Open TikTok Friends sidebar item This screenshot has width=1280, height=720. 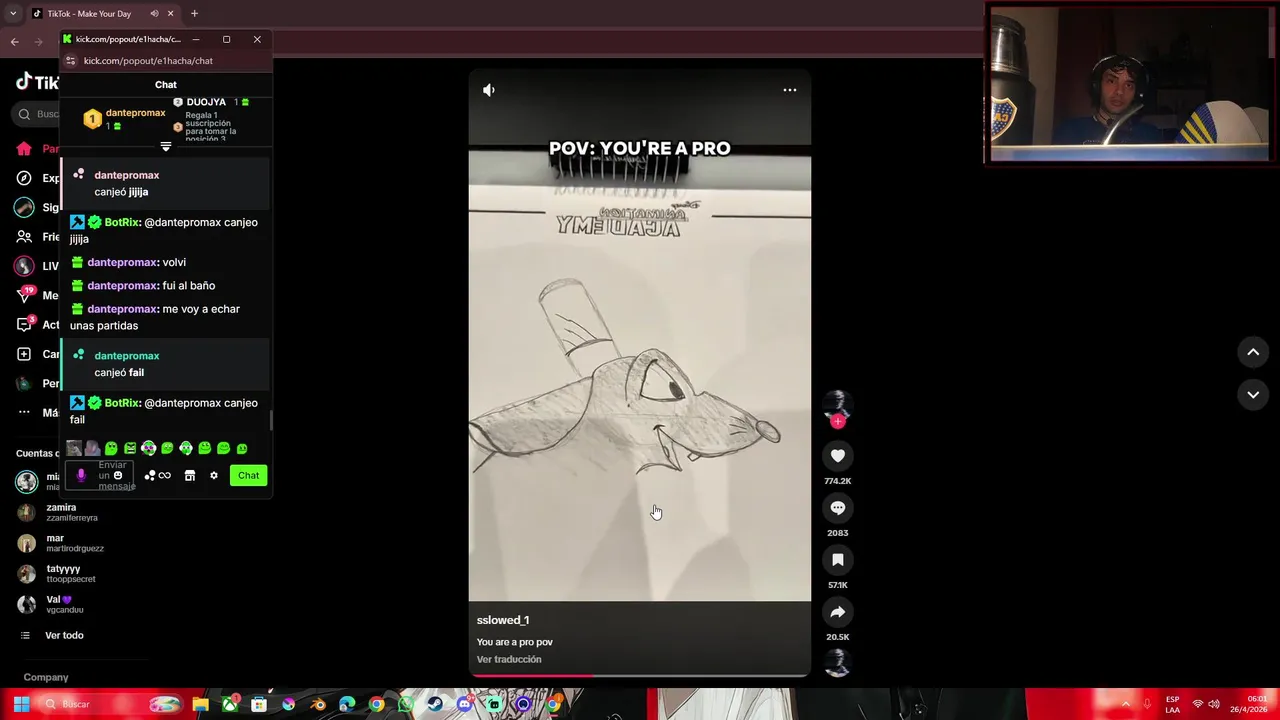point(36,237)
